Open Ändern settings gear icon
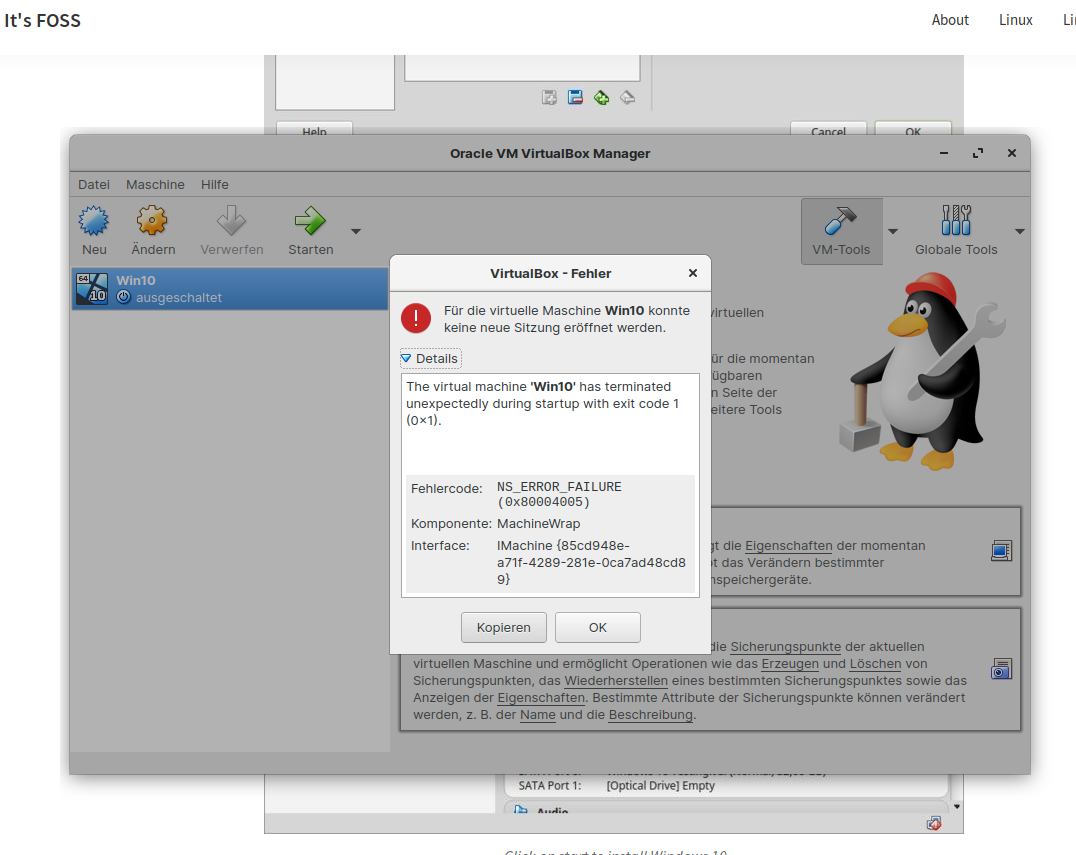This screenshot has height=855, width=1076. [152, 221]
